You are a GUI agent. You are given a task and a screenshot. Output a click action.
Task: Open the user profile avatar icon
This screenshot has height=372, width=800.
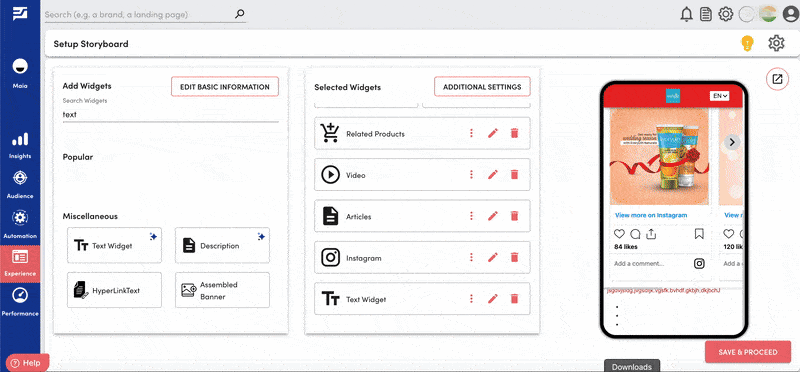pos(790,14)
